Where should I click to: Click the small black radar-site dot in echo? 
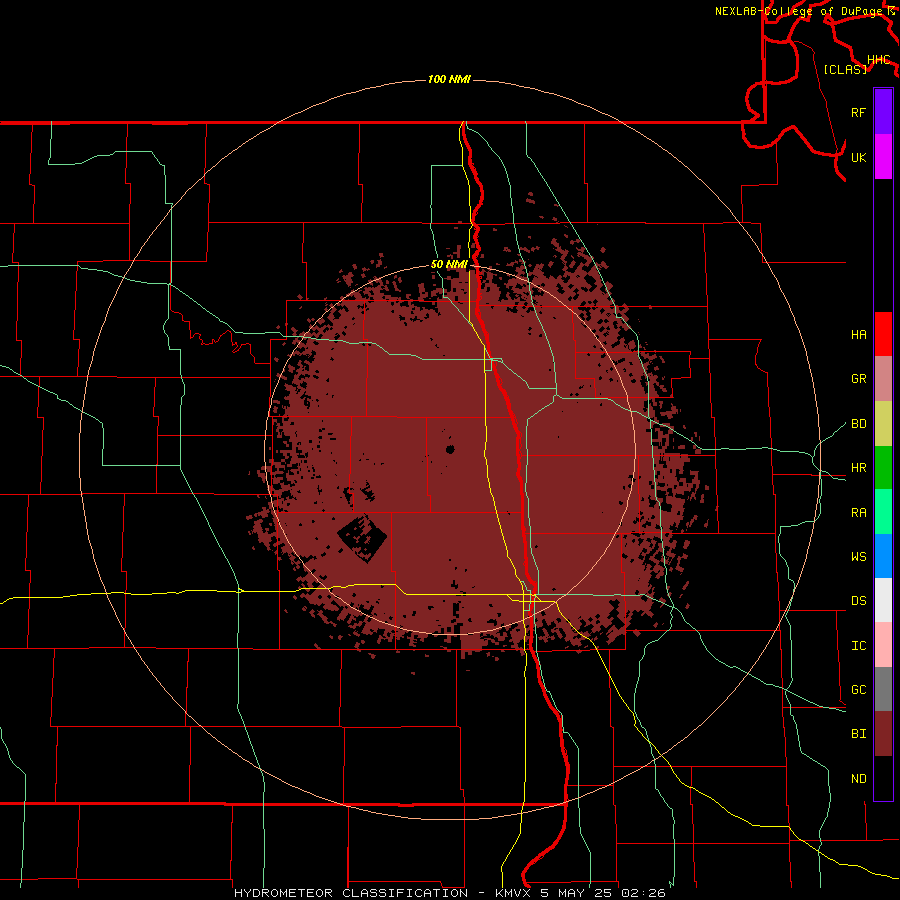click(x=450, y=449)
